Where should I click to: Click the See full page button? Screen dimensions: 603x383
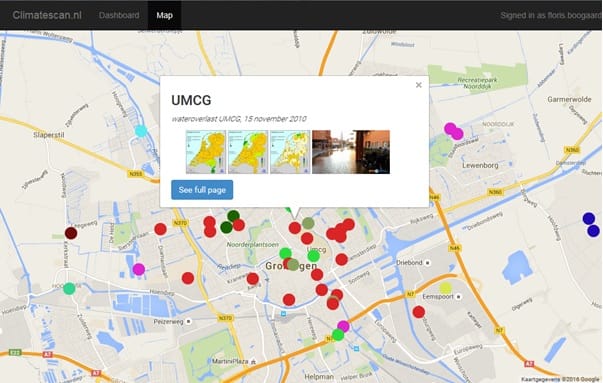[202, 190]
